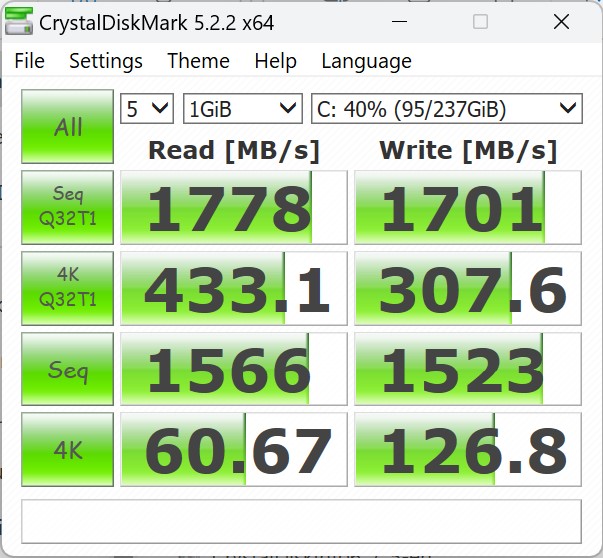Image resolution: width=603 pixels, height=558 pixels.
Task: Run the plain Seq benchmark test
Action: coord(68,370)
